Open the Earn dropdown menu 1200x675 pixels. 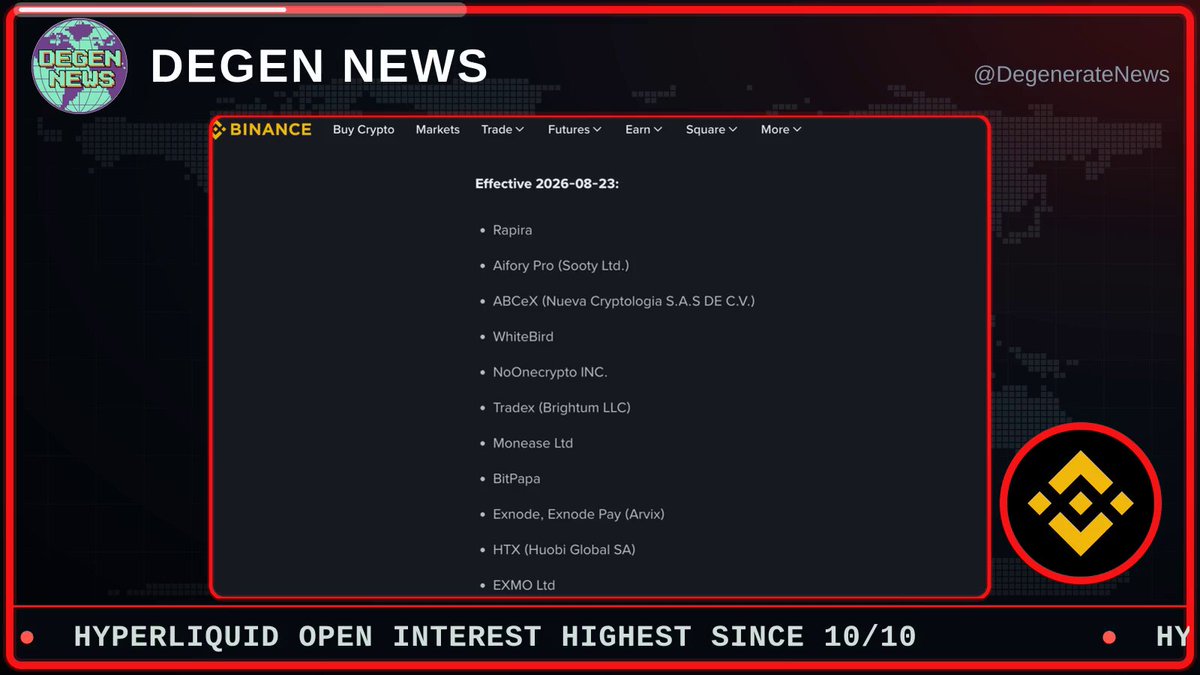644,130
